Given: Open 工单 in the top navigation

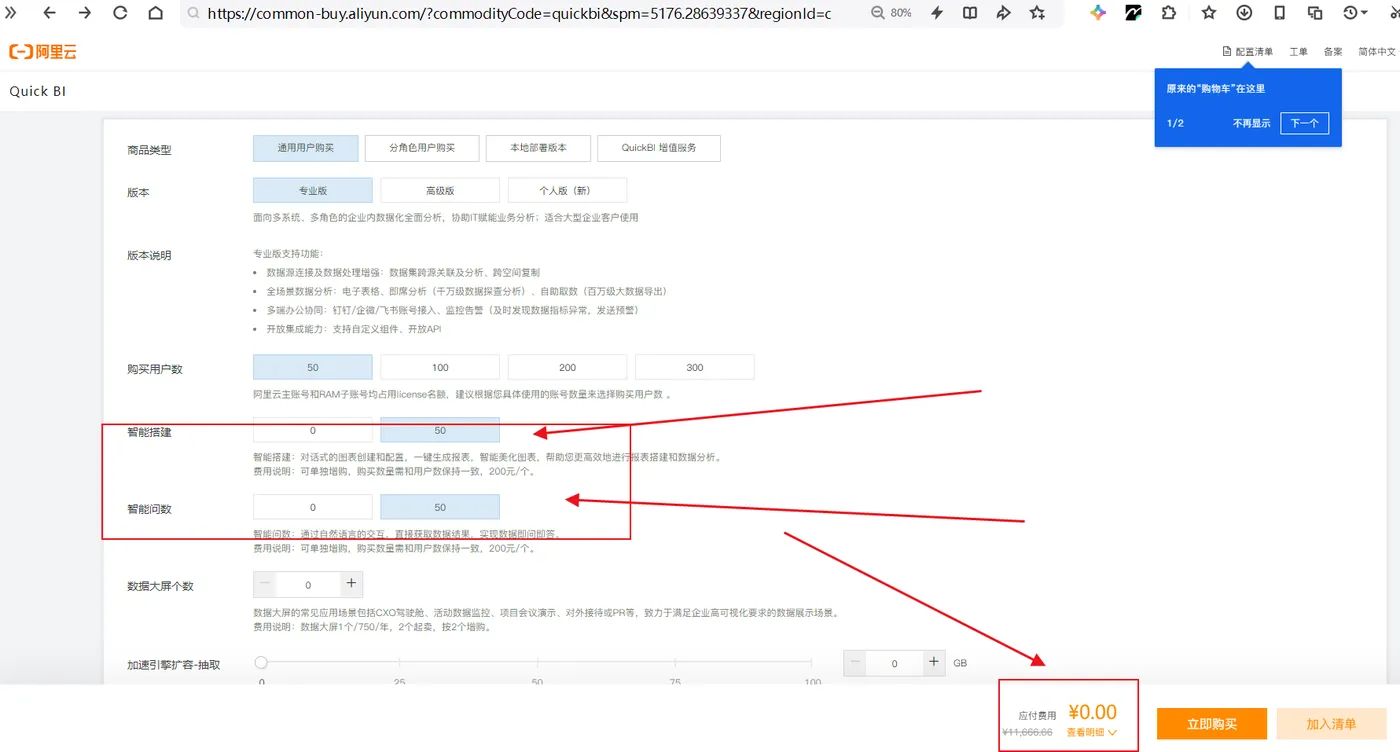Looking at the screenshot, I should click(1298, 52).
